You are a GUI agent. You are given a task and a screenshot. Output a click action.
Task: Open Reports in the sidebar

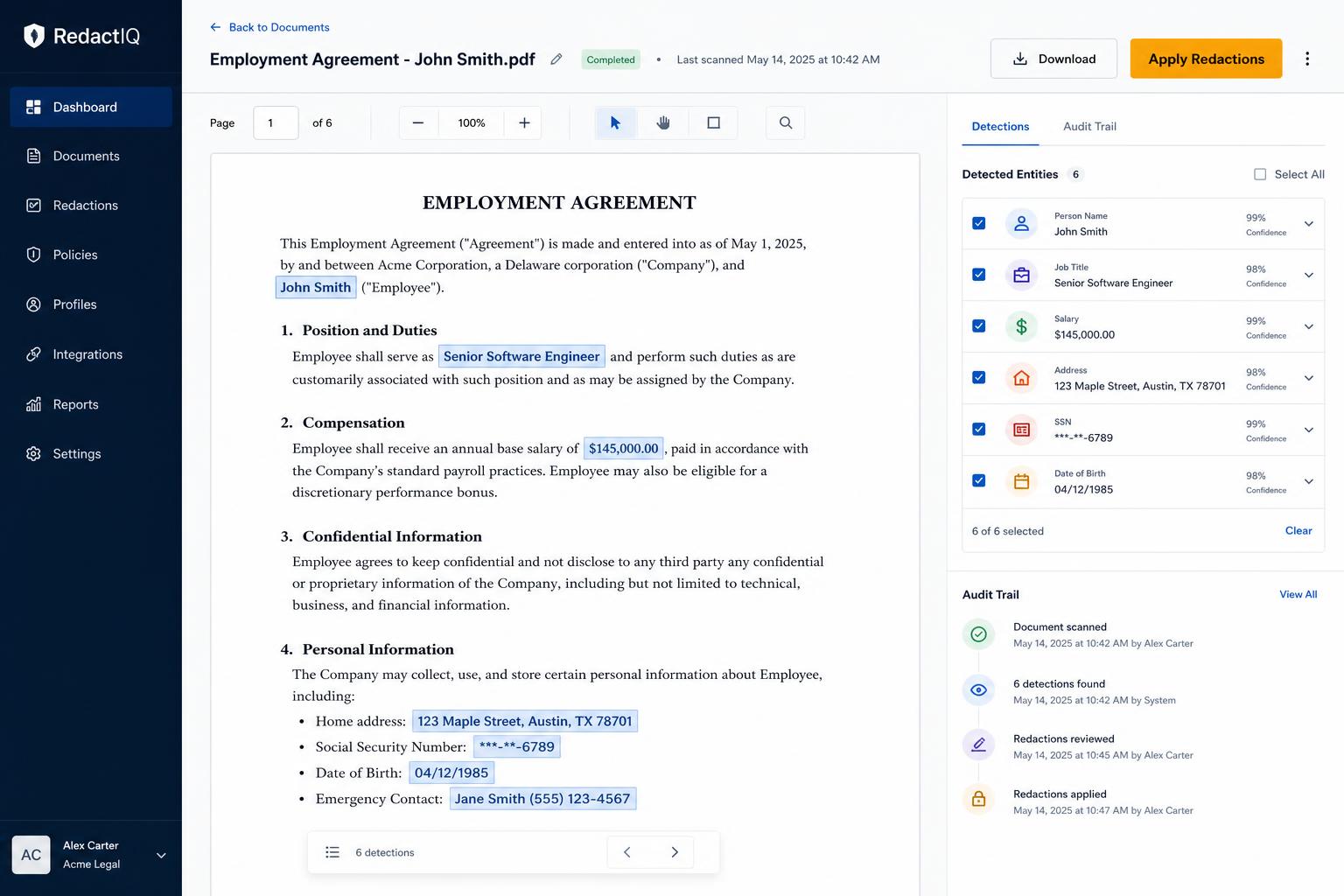91,404
